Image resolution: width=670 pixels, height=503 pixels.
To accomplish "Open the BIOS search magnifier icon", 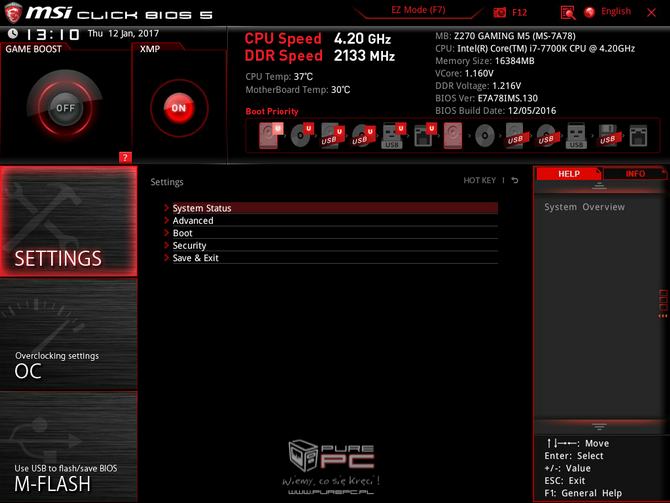I will [567, 12].
